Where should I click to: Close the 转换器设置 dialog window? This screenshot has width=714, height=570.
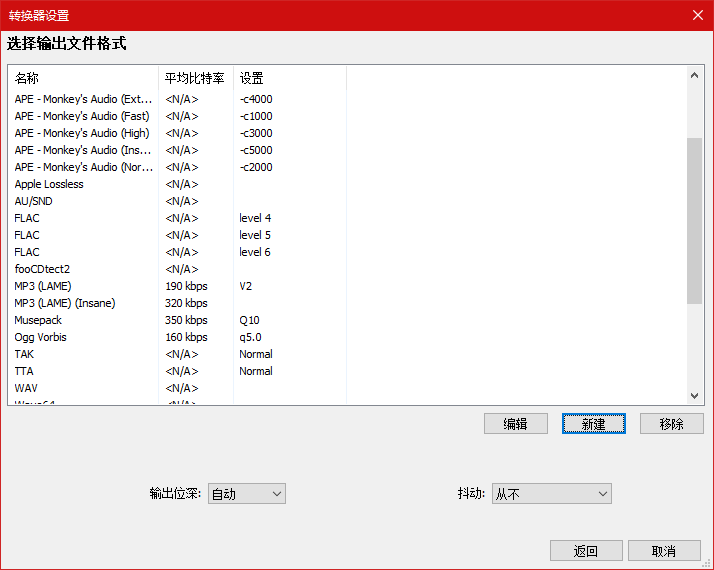(697, 15)
